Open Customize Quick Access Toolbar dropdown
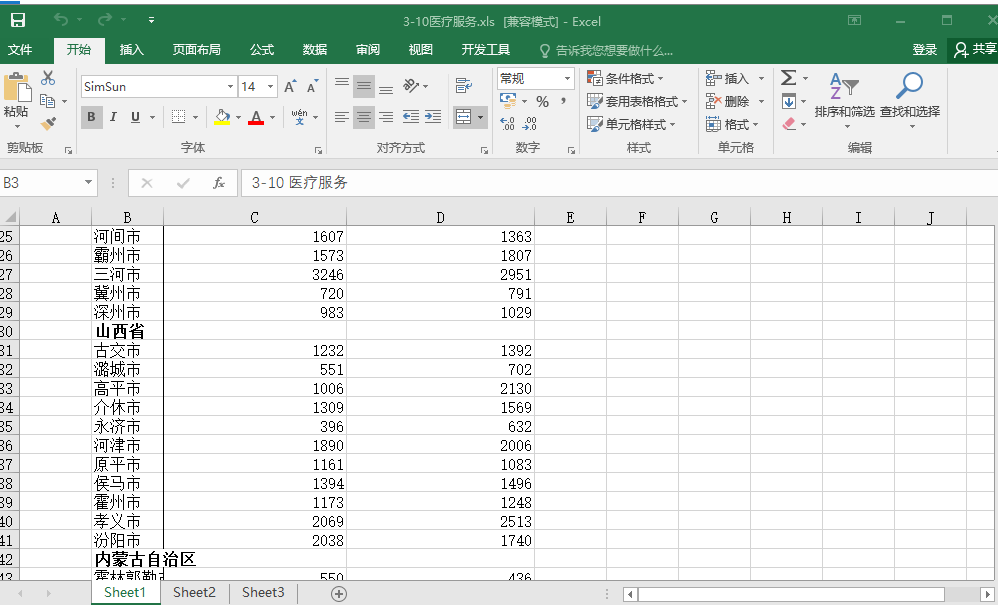The image size is (998, 605). point(151,20)
